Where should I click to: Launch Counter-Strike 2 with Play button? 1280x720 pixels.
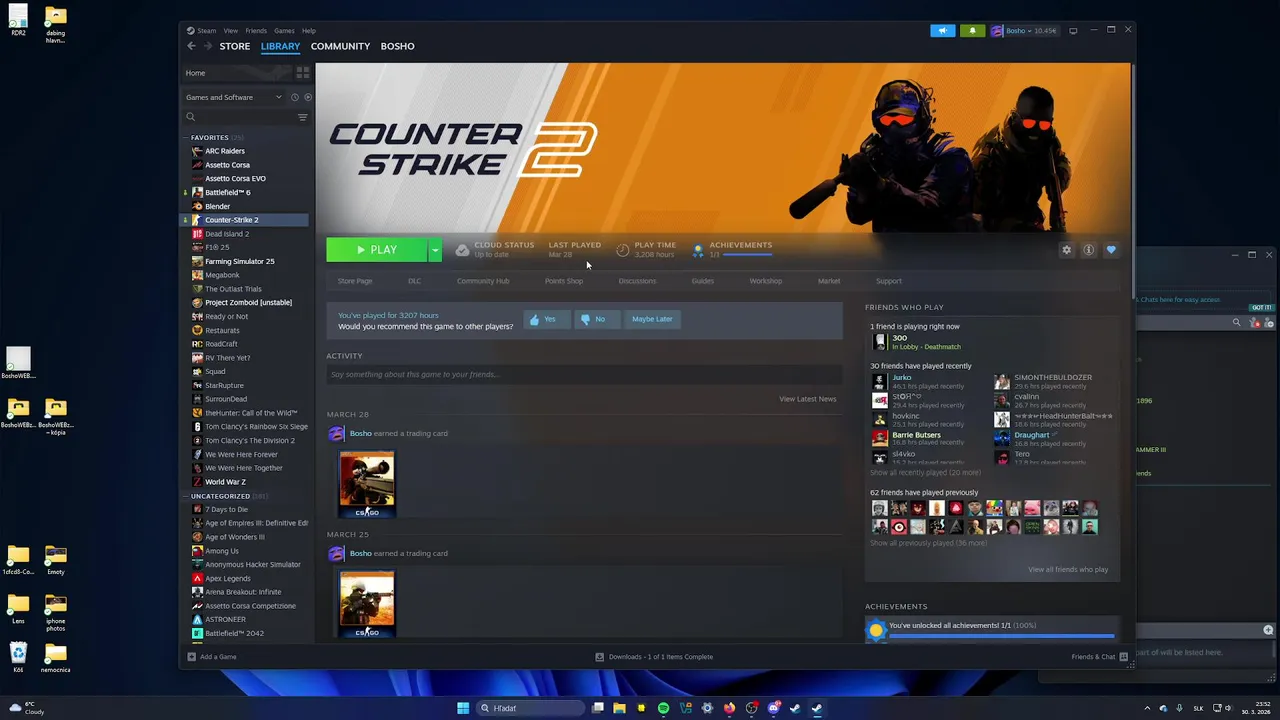pyautogui.click(x=377, y=250)
